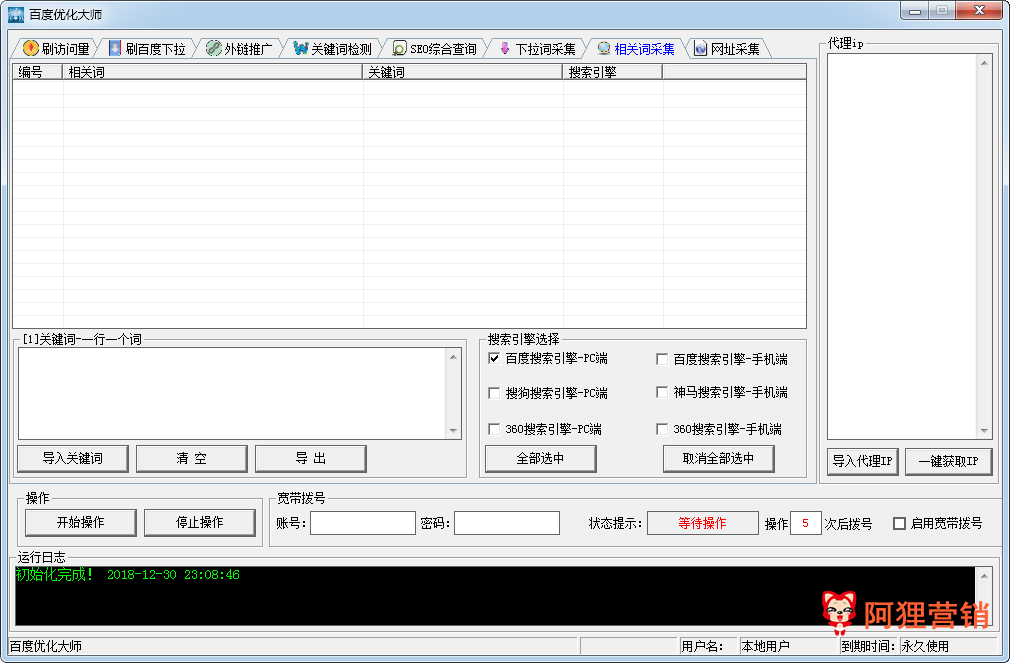Check 神马搜索引擎-手机端 option
This screenshot has width=1010, height=663.
coord(662,392)
